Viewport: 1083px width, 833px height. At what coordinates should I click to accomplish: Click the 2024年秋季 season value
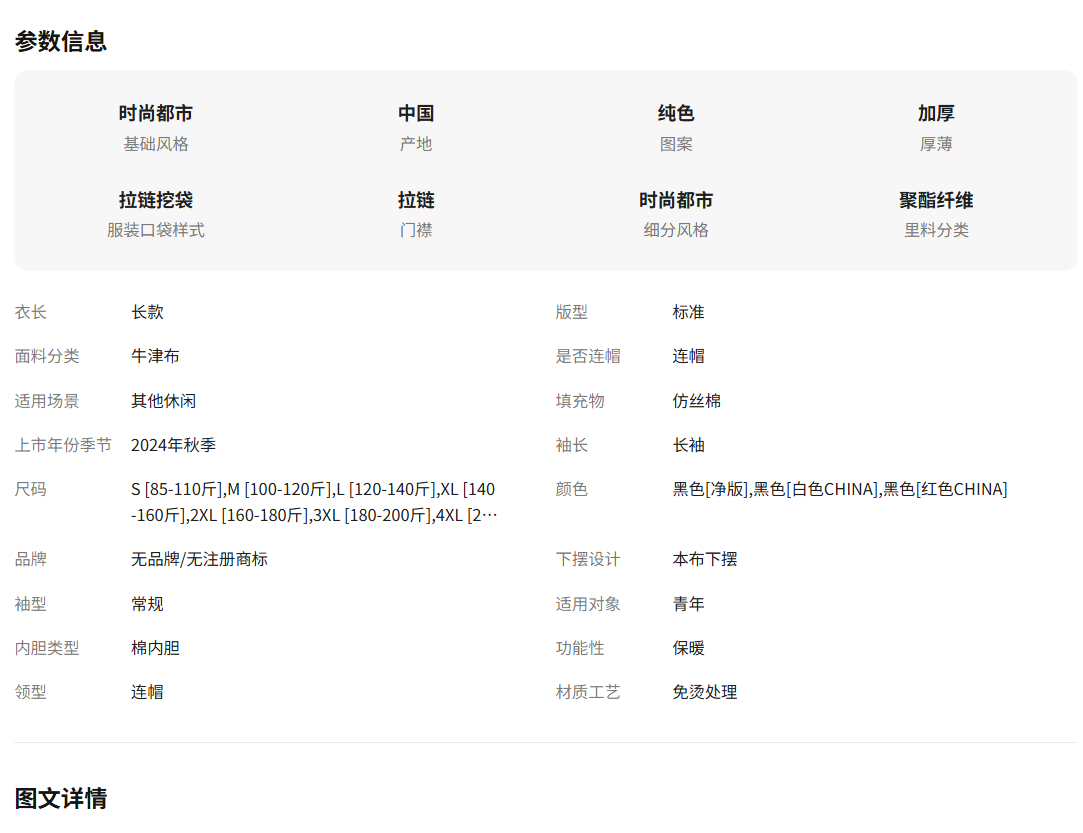coord(173,445)
